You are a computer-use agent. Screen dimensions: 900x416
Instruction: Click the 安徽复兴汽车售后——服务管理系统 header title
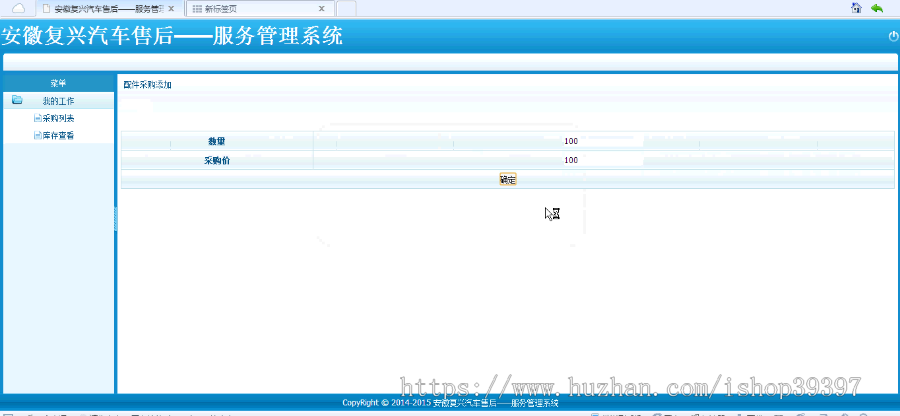click(172, 36)
